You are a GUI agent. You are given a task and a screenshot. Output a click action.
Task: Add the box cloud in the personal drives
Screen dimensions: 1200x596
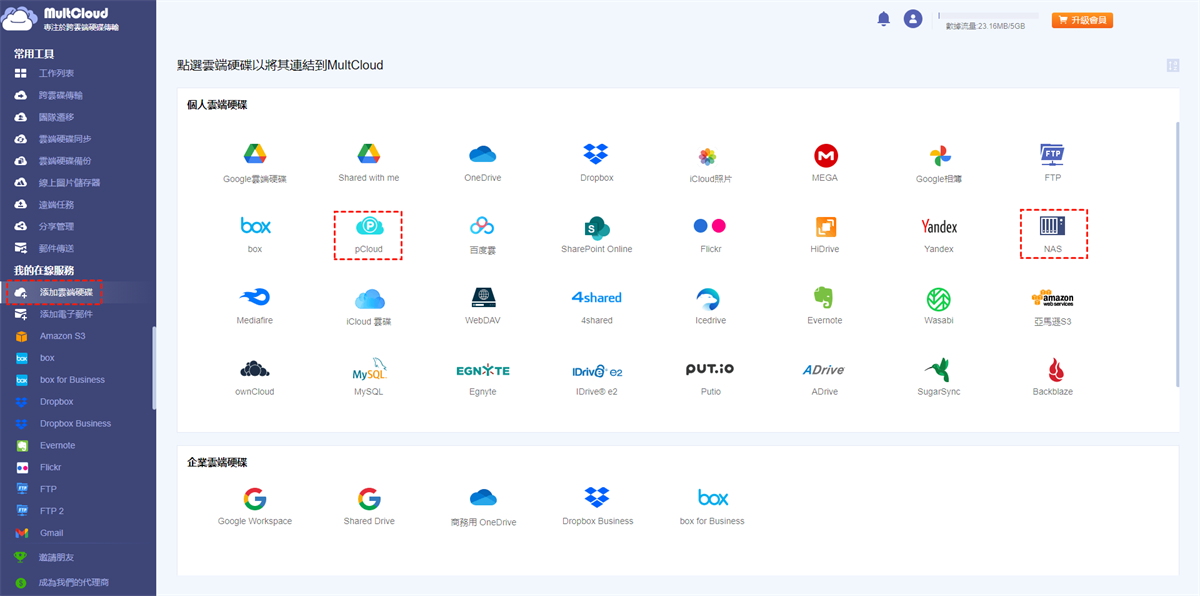click(x=255, y=226)
